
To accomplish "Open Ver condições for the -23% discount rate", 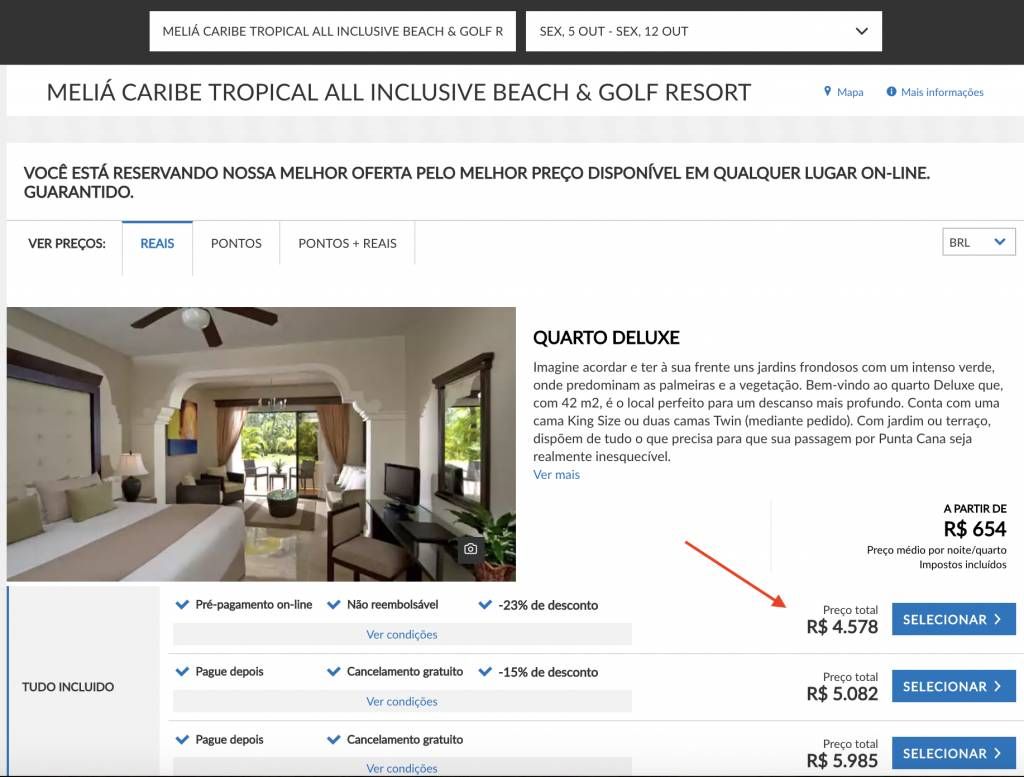I will coord(402,635).
